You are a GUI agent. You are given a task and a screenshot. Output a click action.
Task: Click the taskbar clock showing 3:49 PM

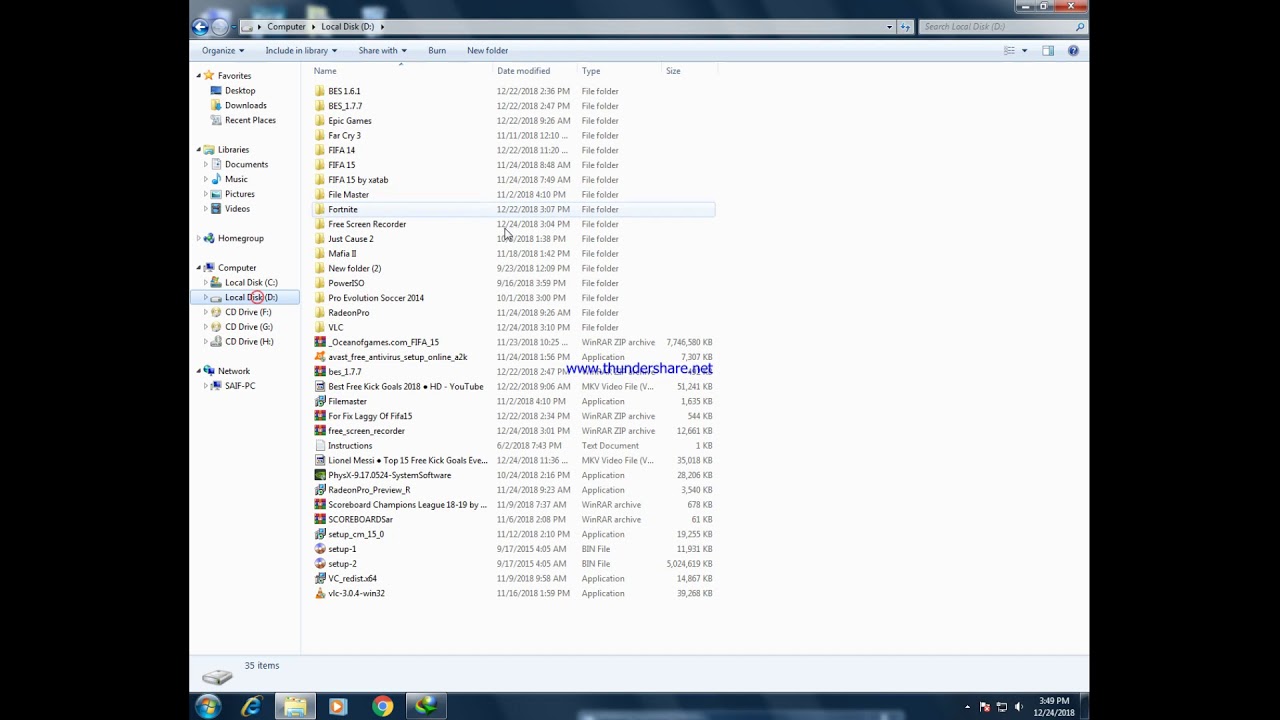click(x=1054, y=706)
